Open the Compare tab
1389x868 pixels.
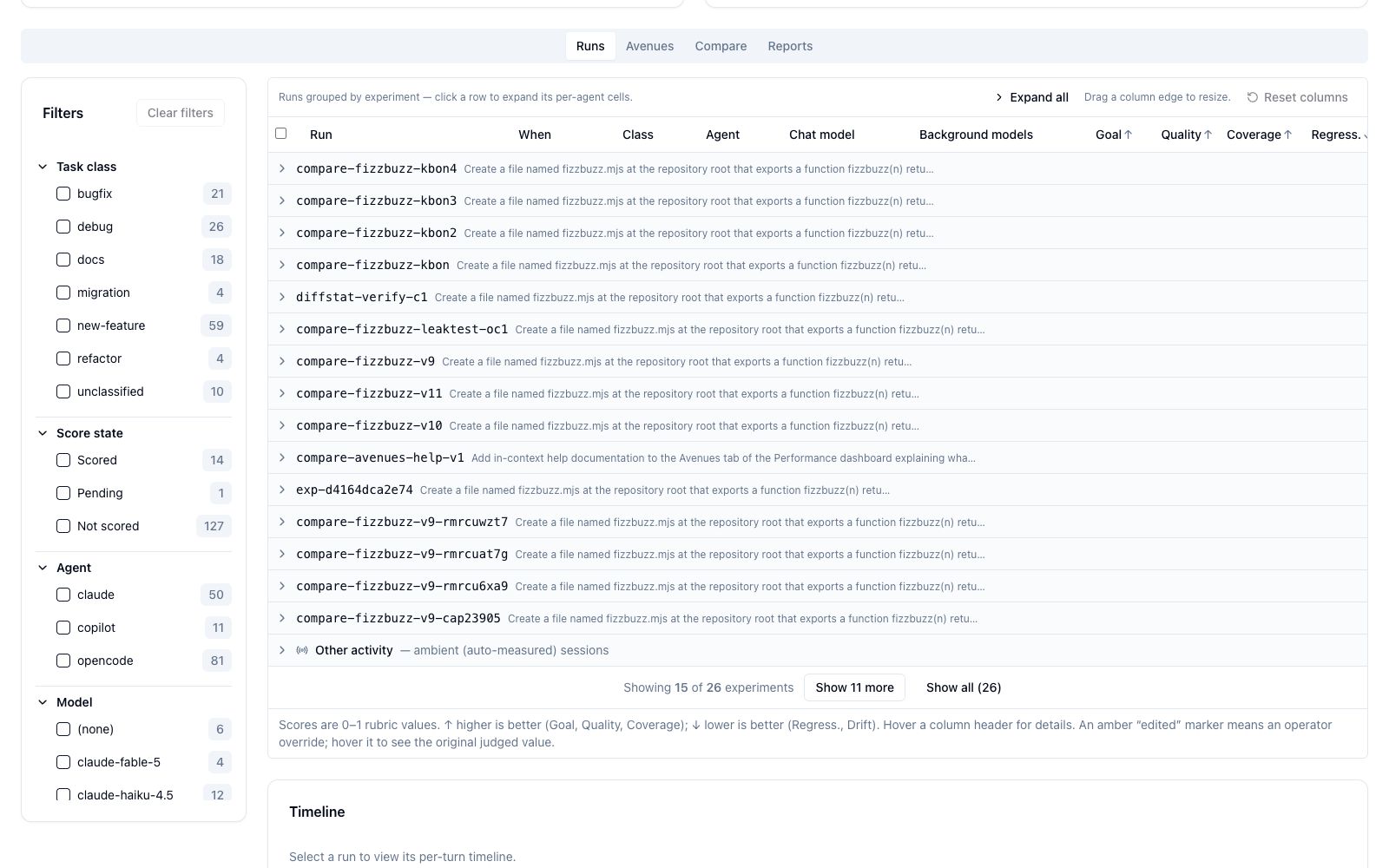(721, 46)
